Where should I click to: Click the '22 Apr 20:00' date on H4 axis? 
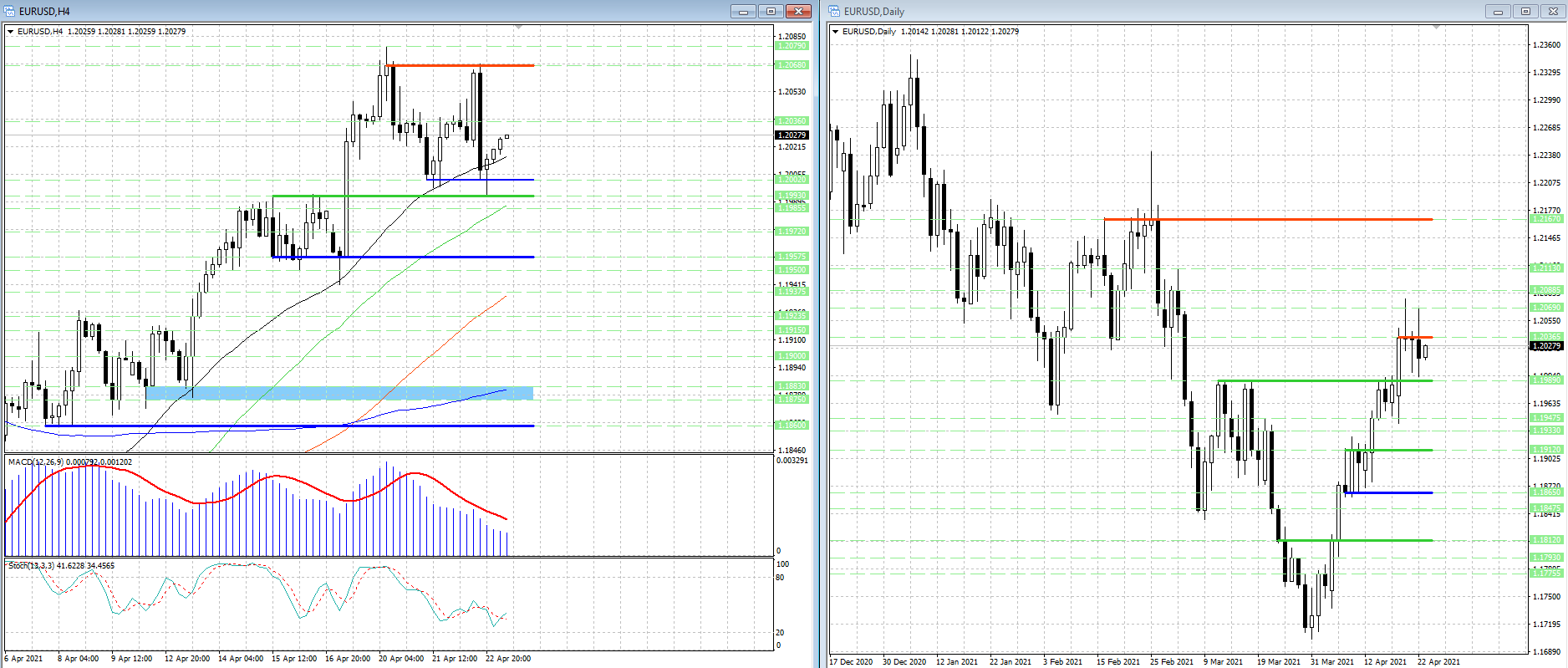[x=508, y=659]
